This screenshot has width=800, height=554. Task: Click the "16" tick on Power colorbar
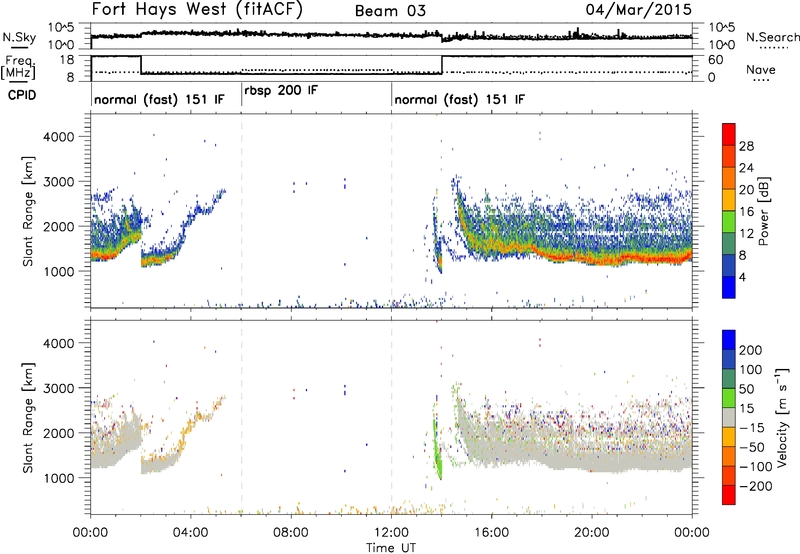coord(746,212)
